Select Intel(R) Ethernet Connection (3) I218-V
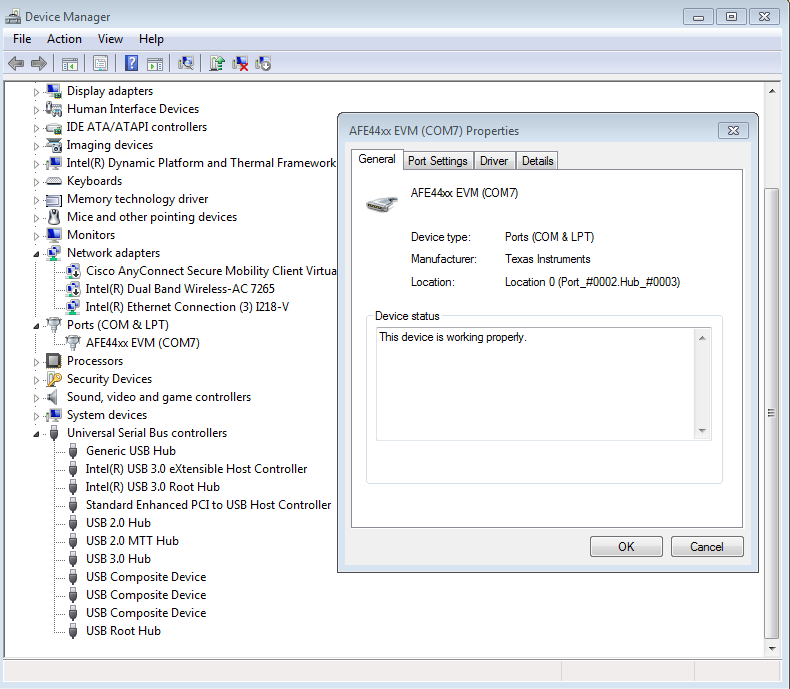 pos(187,307)
